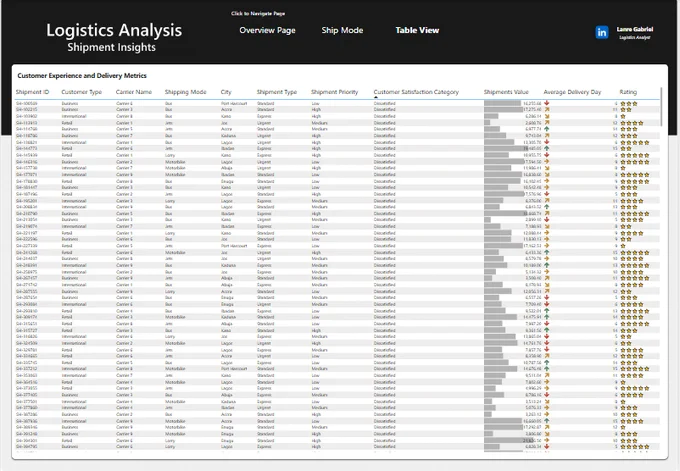Open the LinkedIn profile icon
Image resolution: width=680 pixels, height=471 pixels.
602,32
